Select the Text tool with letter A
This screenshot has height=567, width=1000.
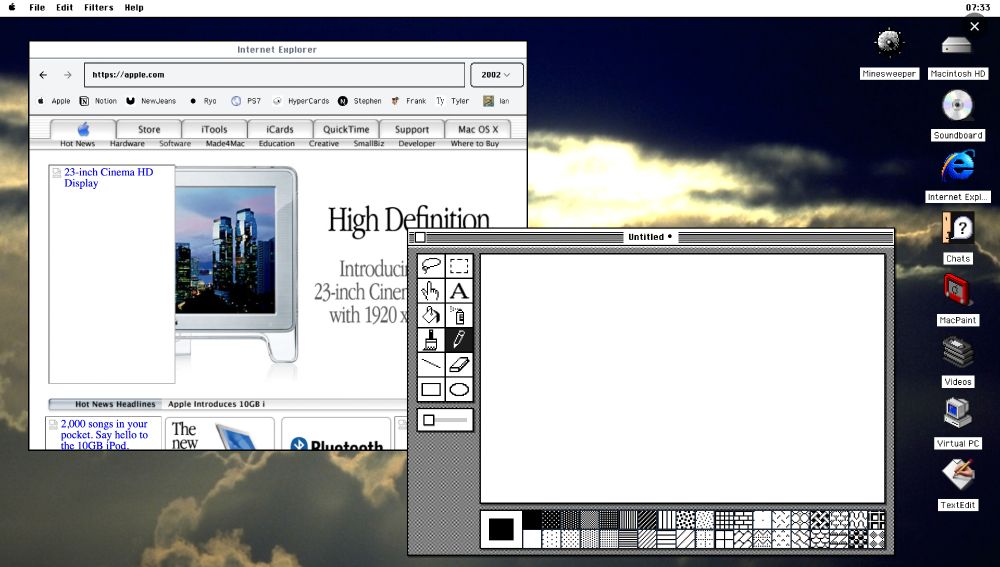[459, 291]
